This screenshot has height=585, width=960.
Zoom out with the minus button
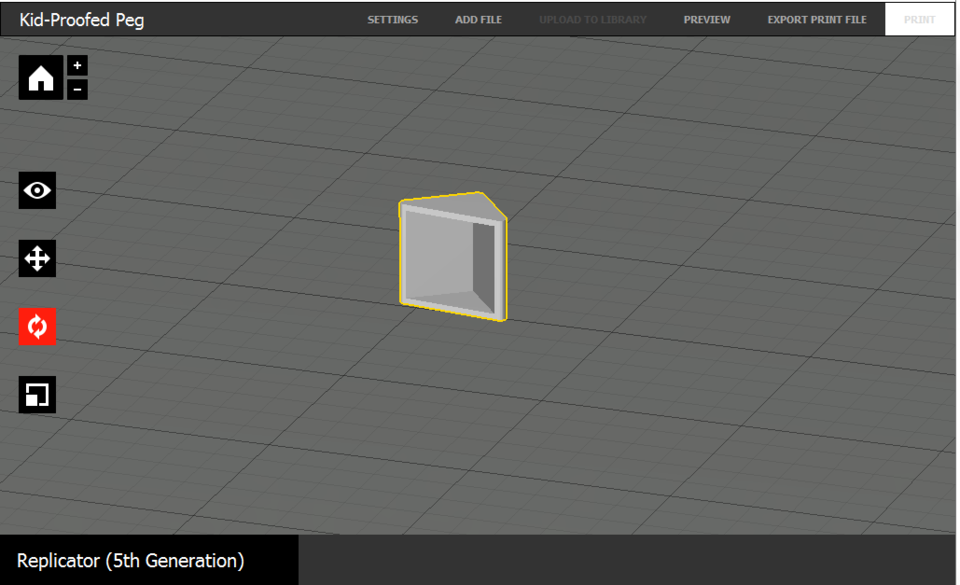click(x=77, y=89)
